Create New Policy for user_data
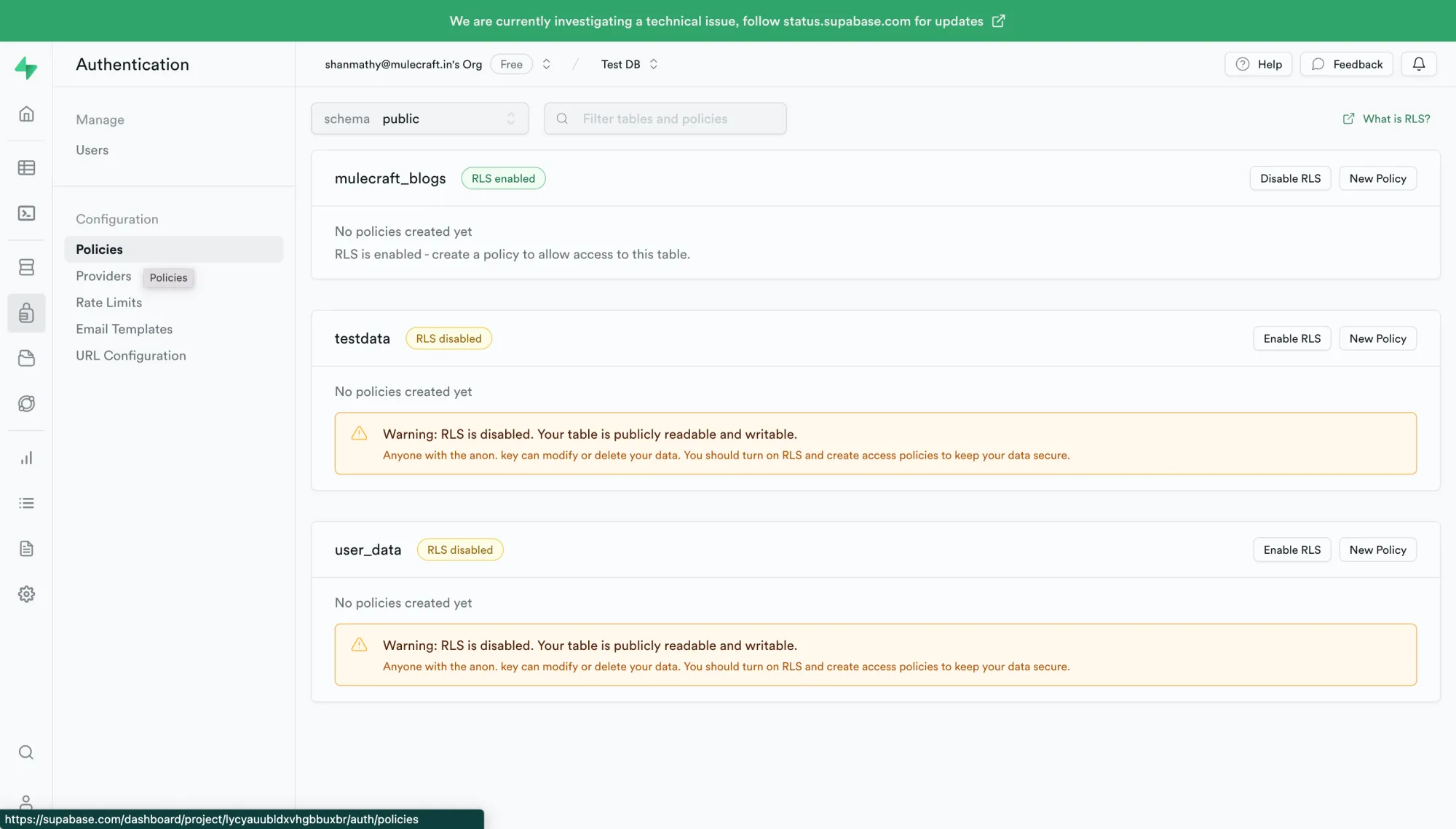 (1377, 550)
